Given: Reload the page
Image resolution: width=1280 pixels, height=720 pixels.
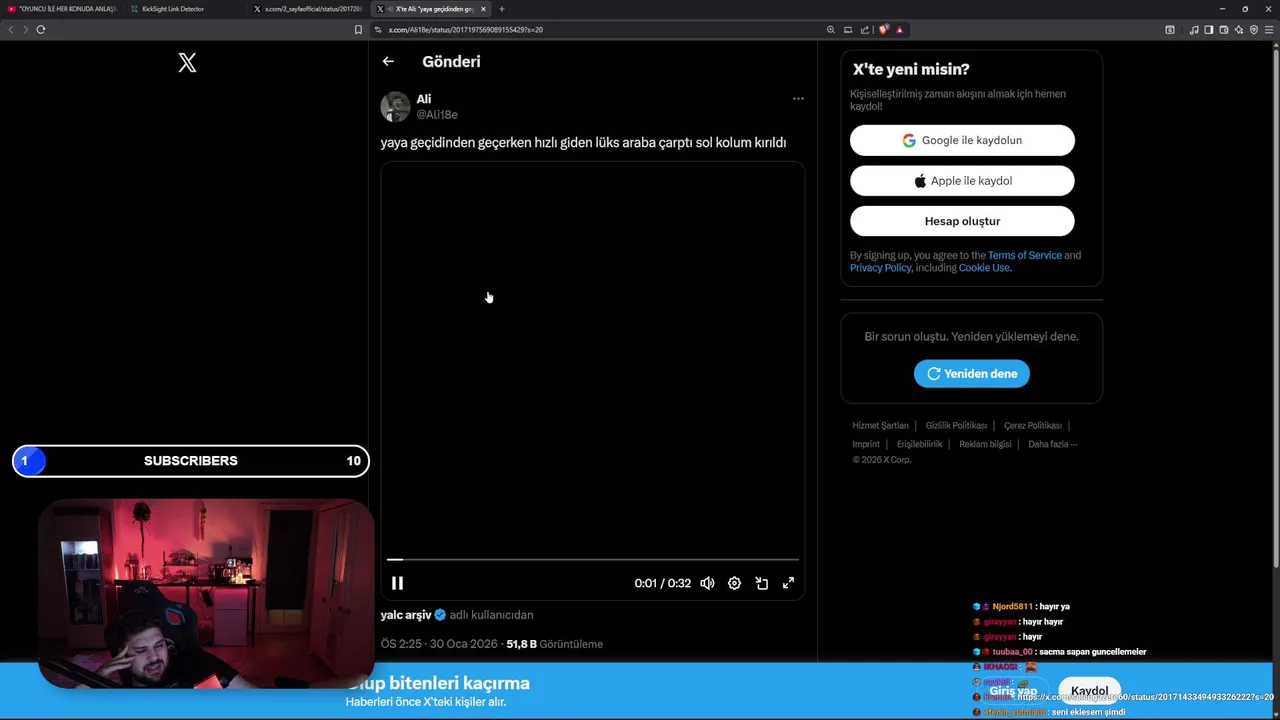Looking at the screenshot, I should coord(41,30).
